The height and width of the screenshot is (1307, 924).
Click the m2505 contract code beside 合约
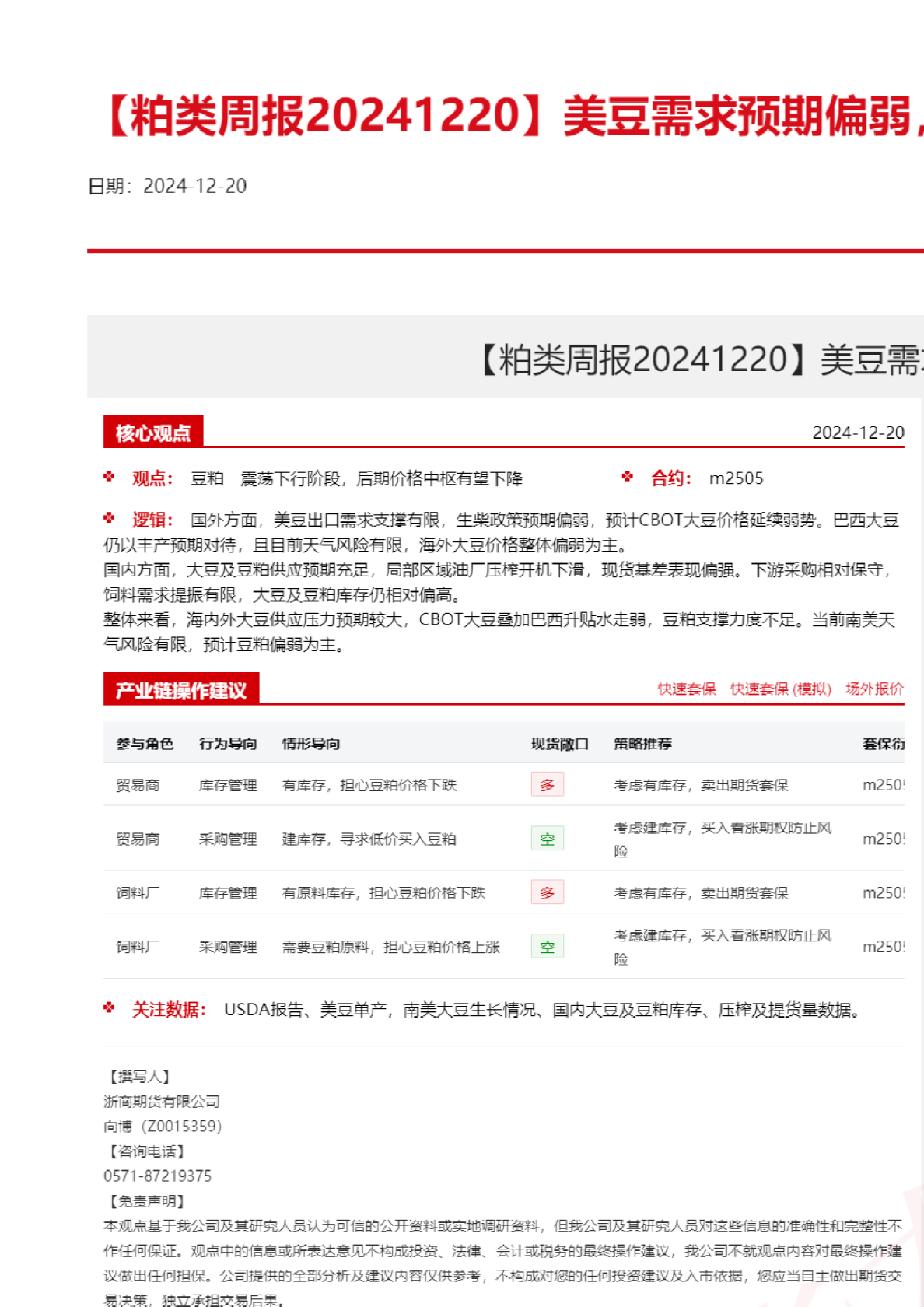(x=736, y=478)
